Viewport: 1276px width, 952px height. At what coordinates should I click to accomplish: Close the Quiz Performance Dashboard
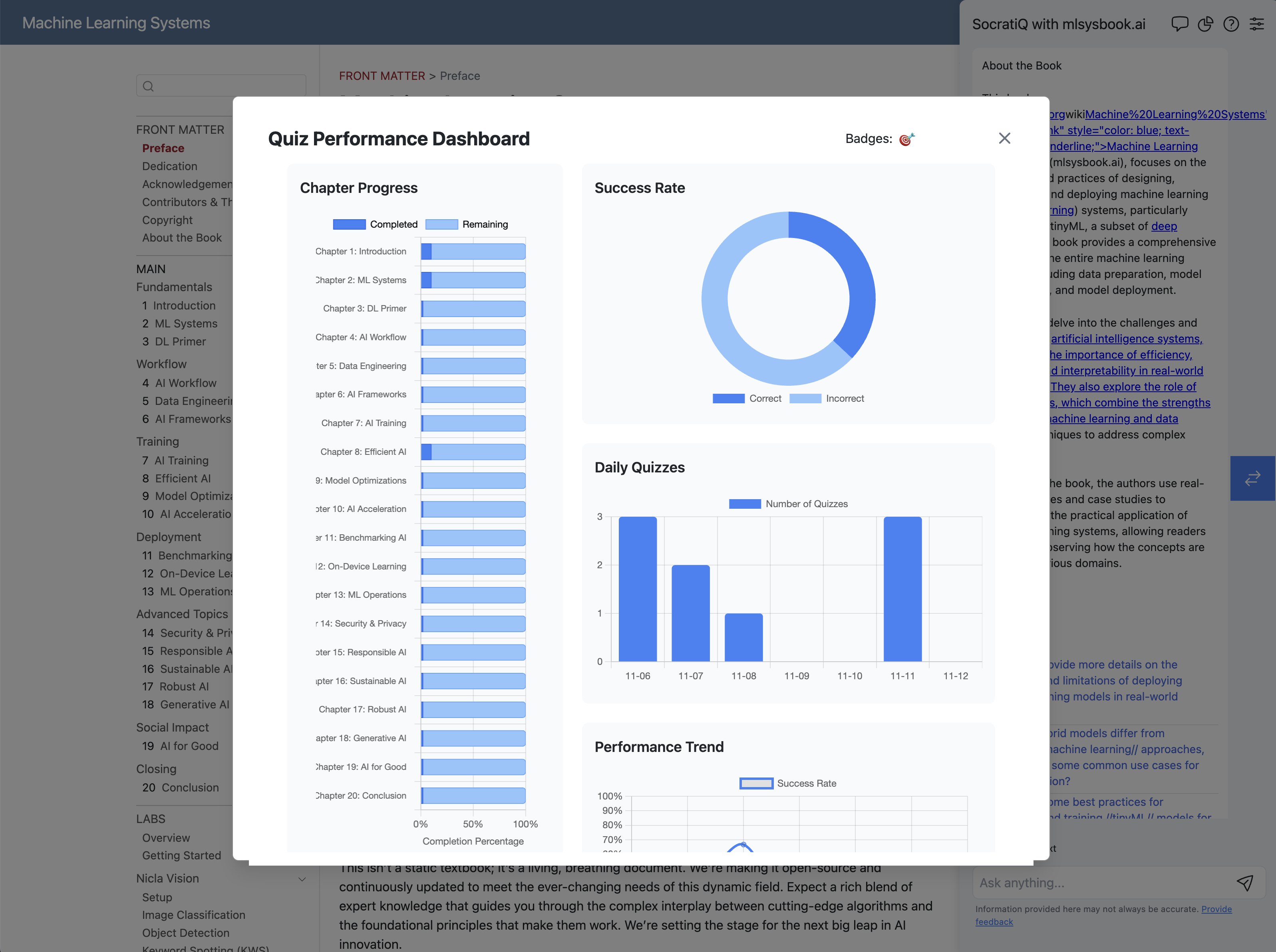[x=1004, y=138]
